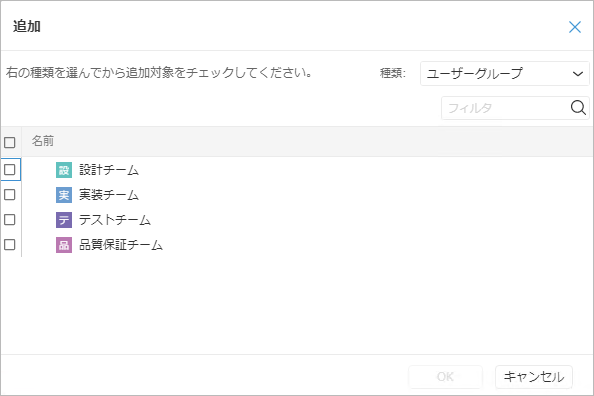The width and height of the screenshot is (594, 396).
Task: Toggle the select-all checkbox in header
Action: click(10, 142)
